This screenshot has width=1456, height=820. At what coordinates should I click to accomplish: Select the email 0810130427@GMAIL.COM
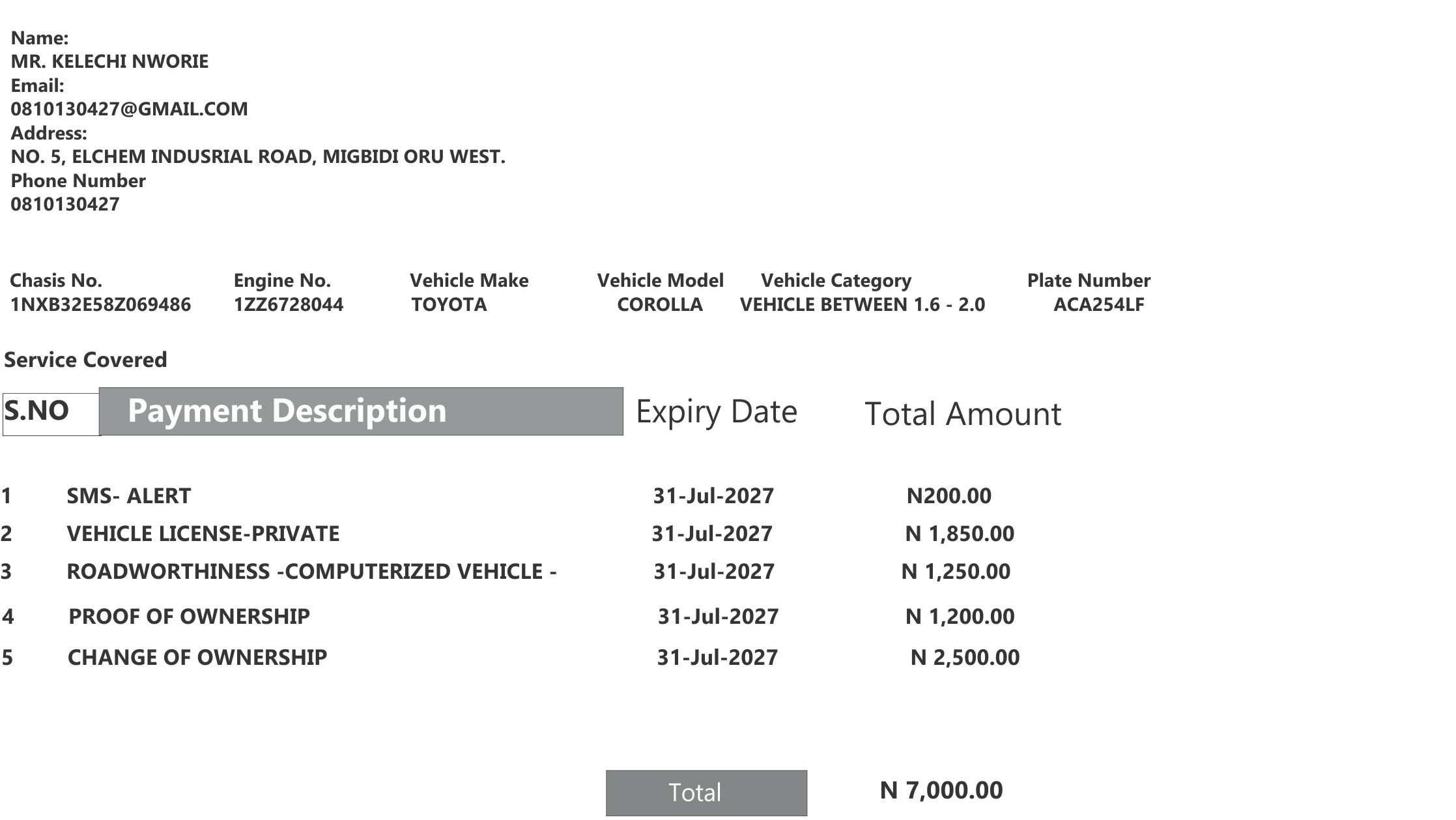[129, 109]
